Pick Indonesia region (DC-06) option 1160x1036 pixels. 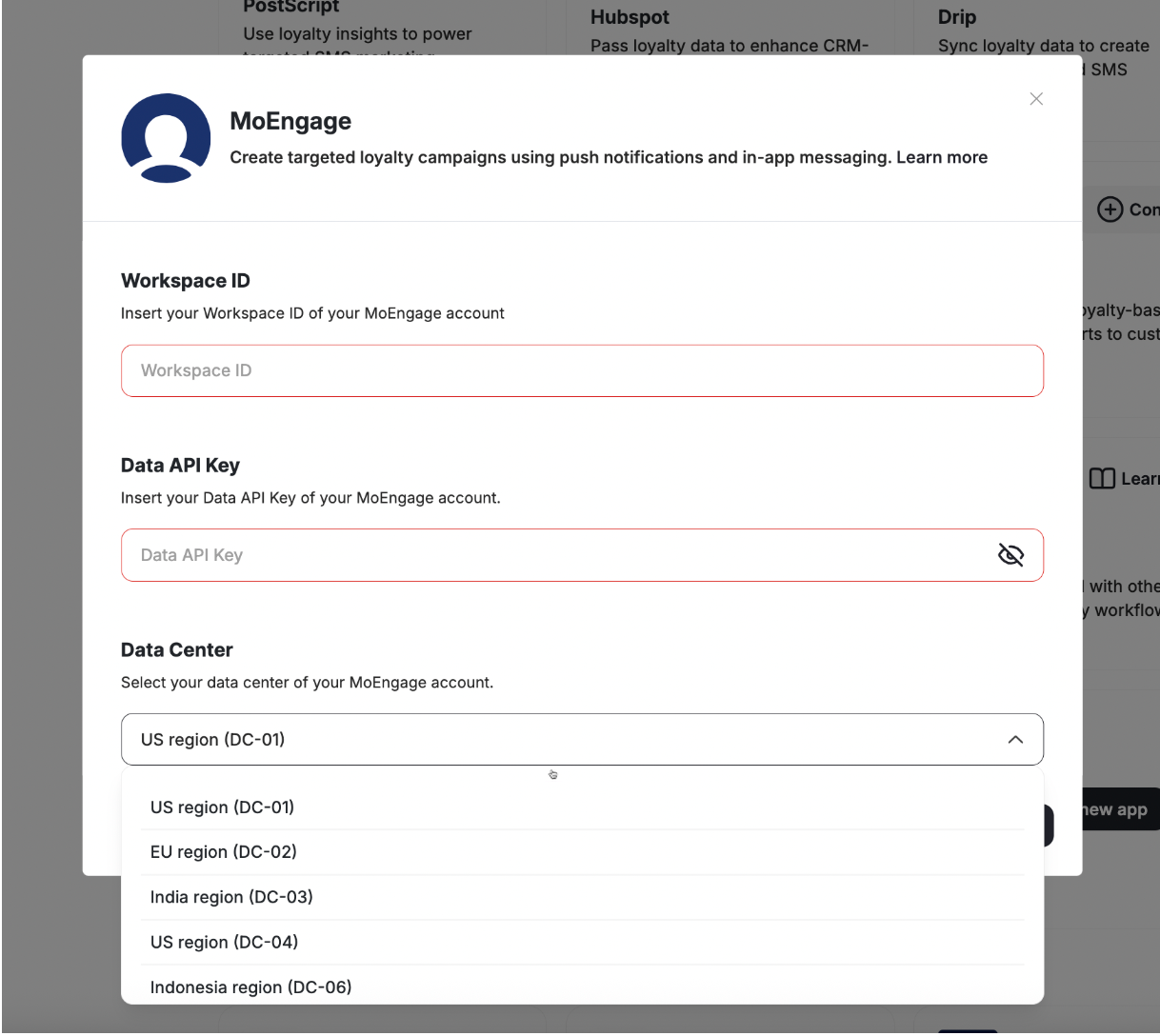click(250, 986)
